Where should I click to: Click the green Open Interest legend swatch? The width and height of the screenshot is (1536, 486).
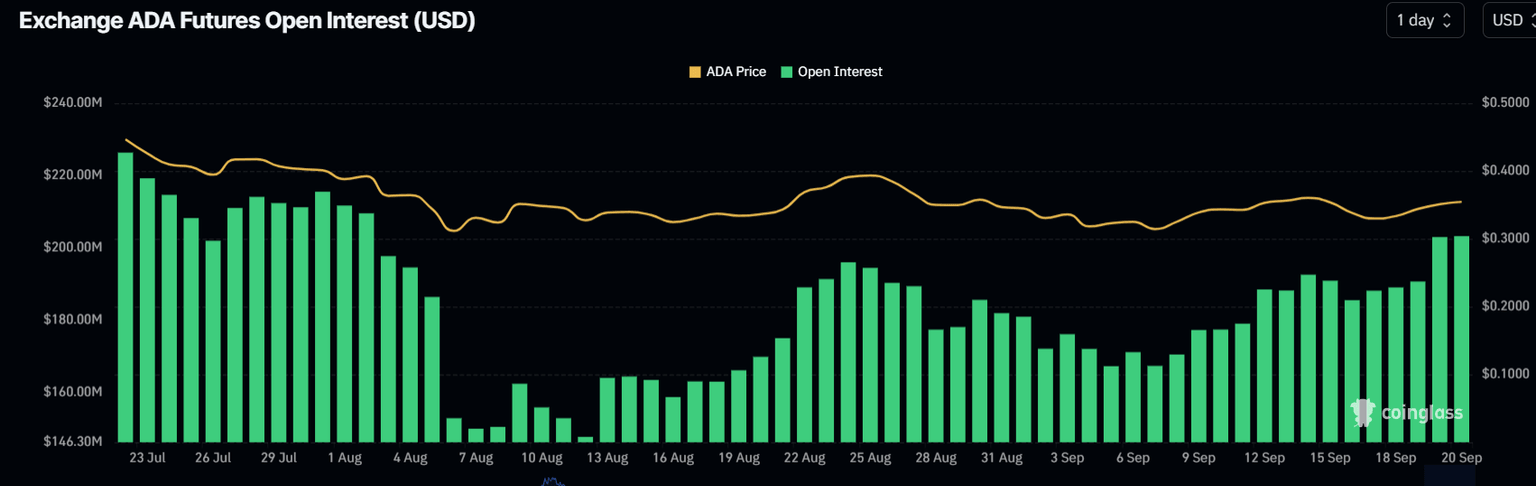pos(787,72)
